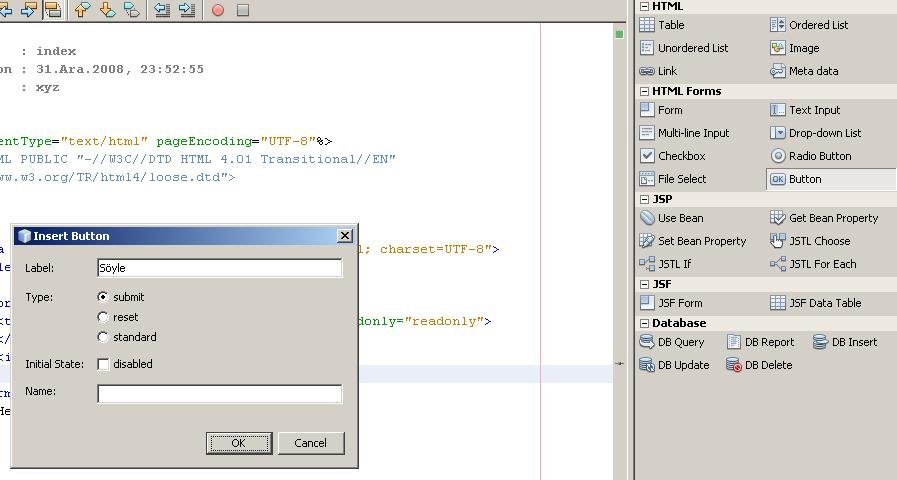This screenshot has width=897, height=480.
Task: Stop macro recording square icon
Action: pos(243,10)
